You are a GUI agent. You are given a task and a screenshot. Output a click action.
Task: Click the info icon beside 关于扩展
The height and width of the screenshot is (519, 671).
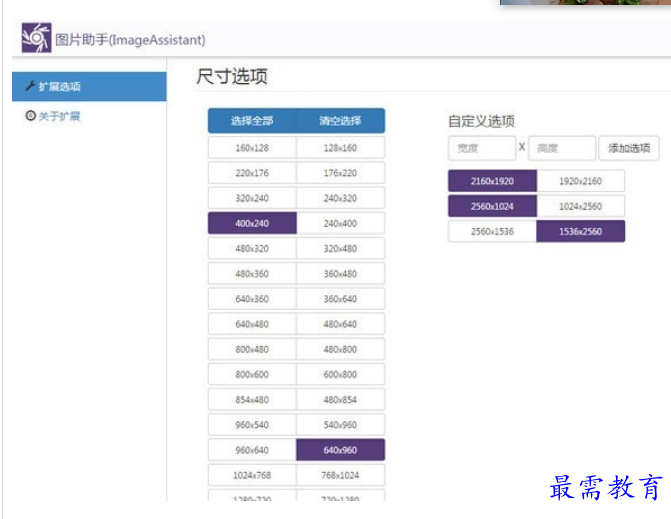click(30, 116)
